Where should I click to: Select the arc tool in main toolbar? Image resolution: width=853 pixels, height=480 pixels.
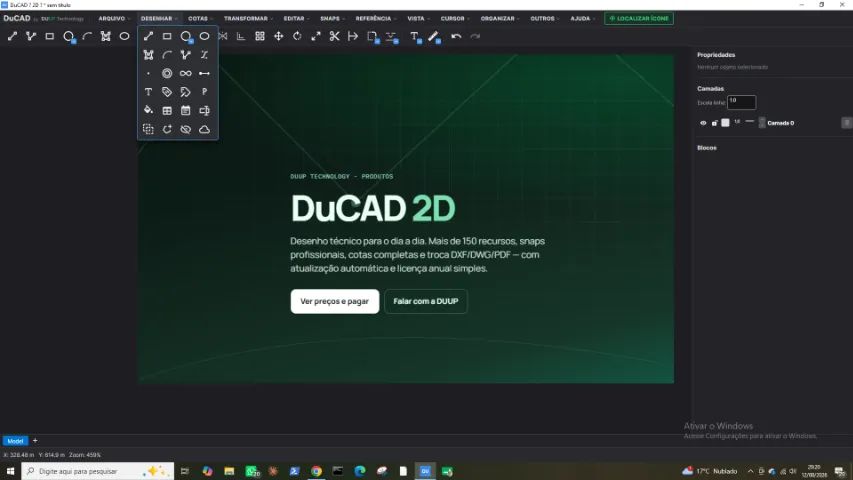pyautogui.click(x=87, y=36)
